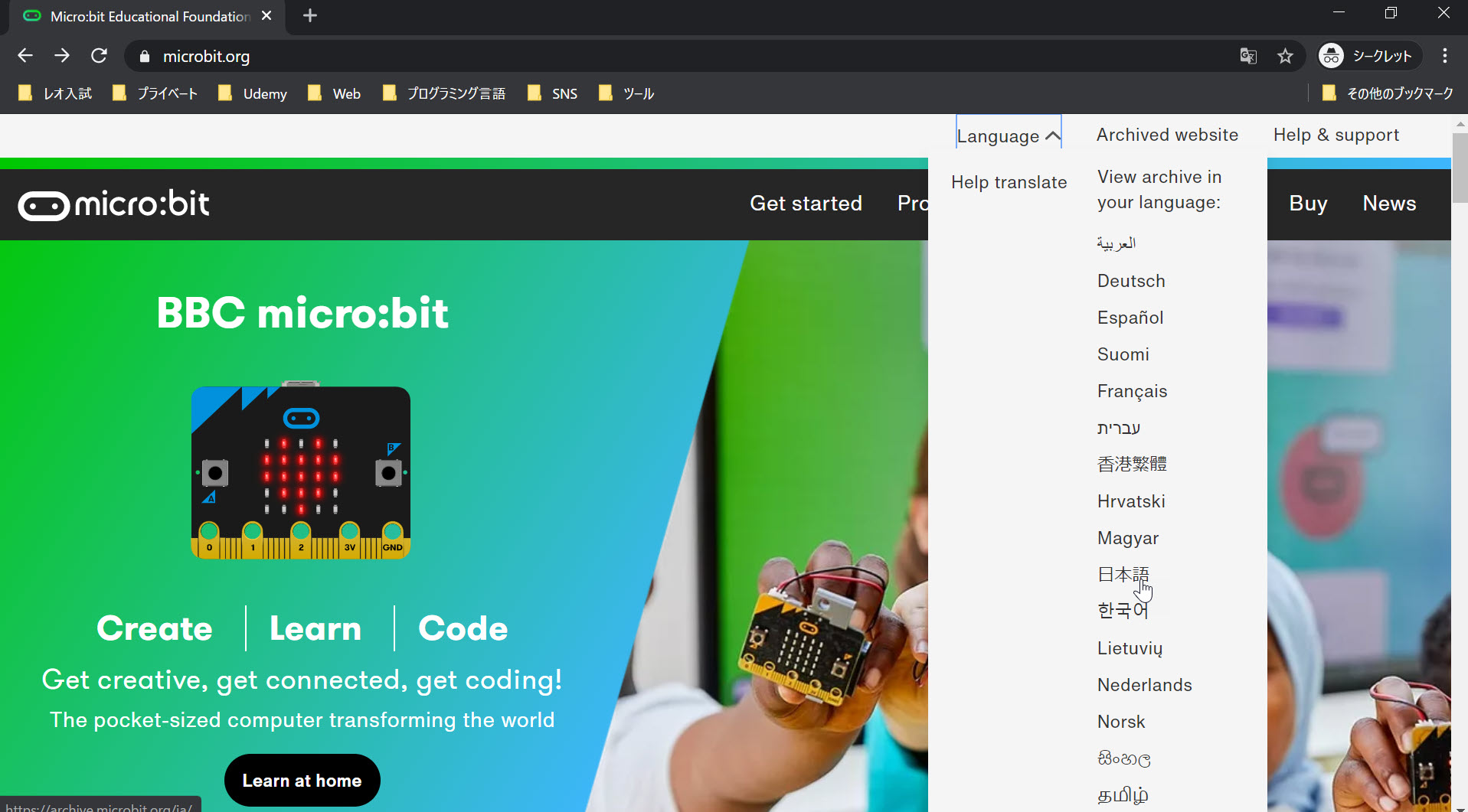Click the micro:bit board illustration
The image size is (1468, 812).
(300, 471)
